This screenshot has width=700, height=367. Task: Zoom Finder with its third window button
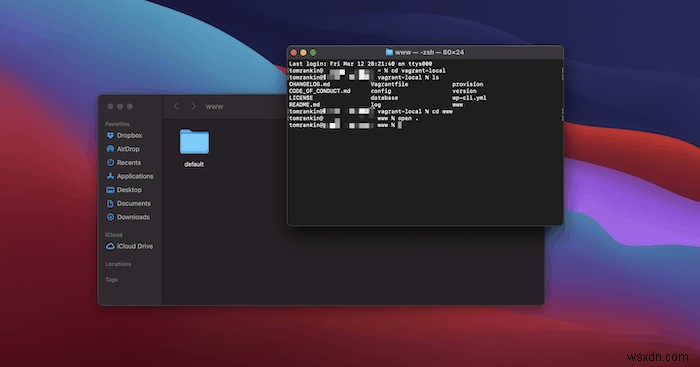130,106
